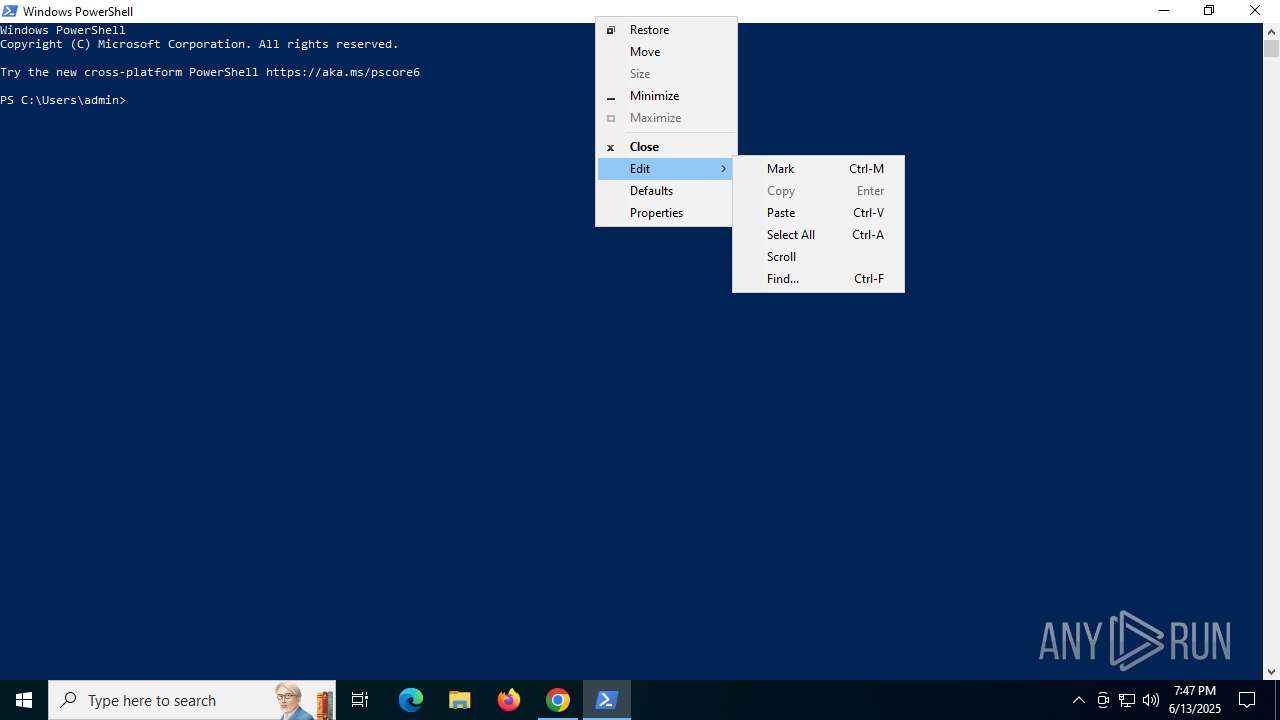Open Find... in the Edit submenu
Image resolution: width=1280 pixels, height=720 pixels.
pos(818,279)
